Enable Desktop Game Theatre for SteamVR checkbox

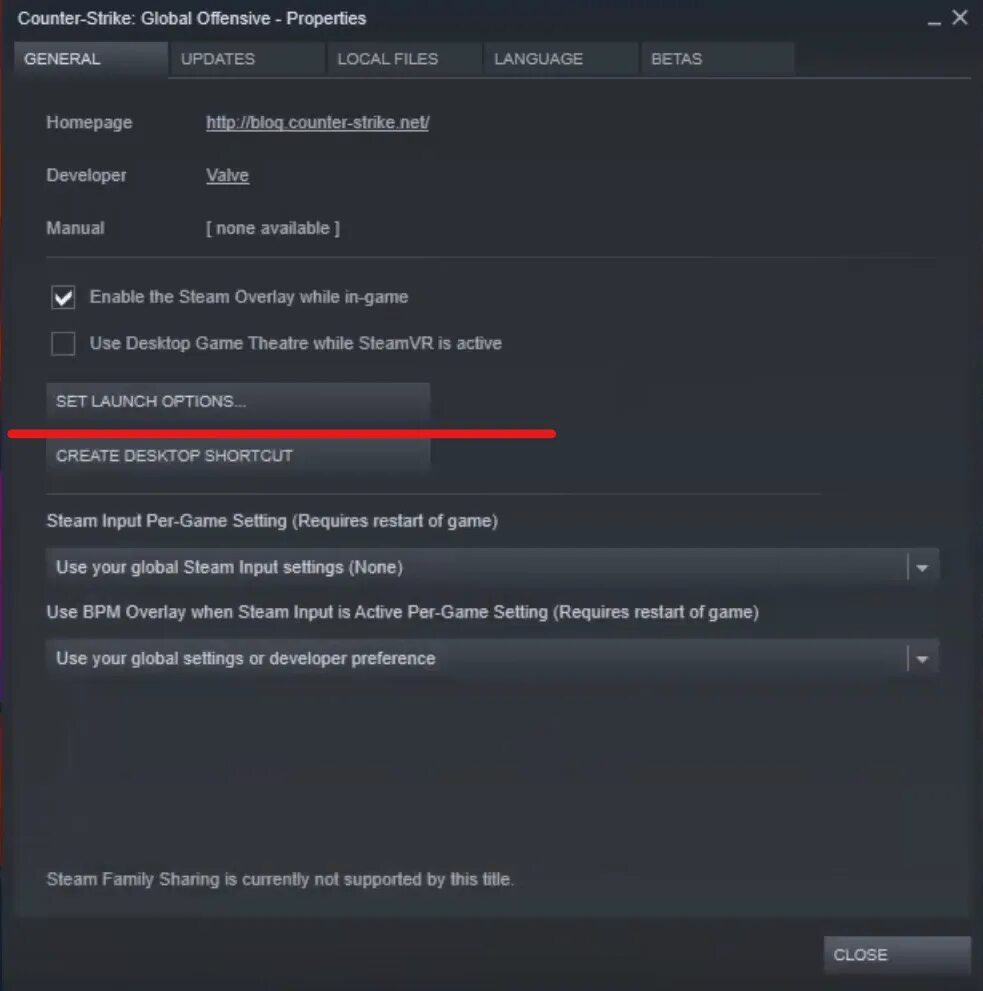pyautogui.click(x=63, y=343)
